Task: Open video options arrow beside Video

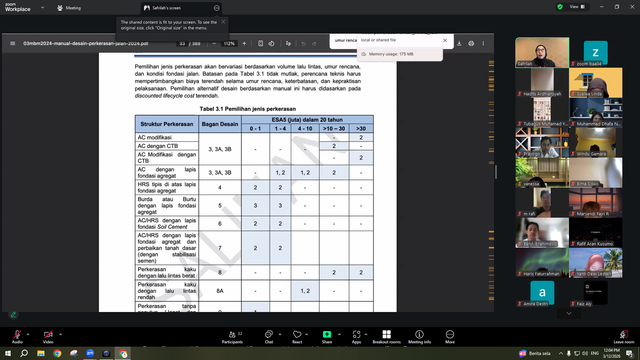Action: [60, 334]
